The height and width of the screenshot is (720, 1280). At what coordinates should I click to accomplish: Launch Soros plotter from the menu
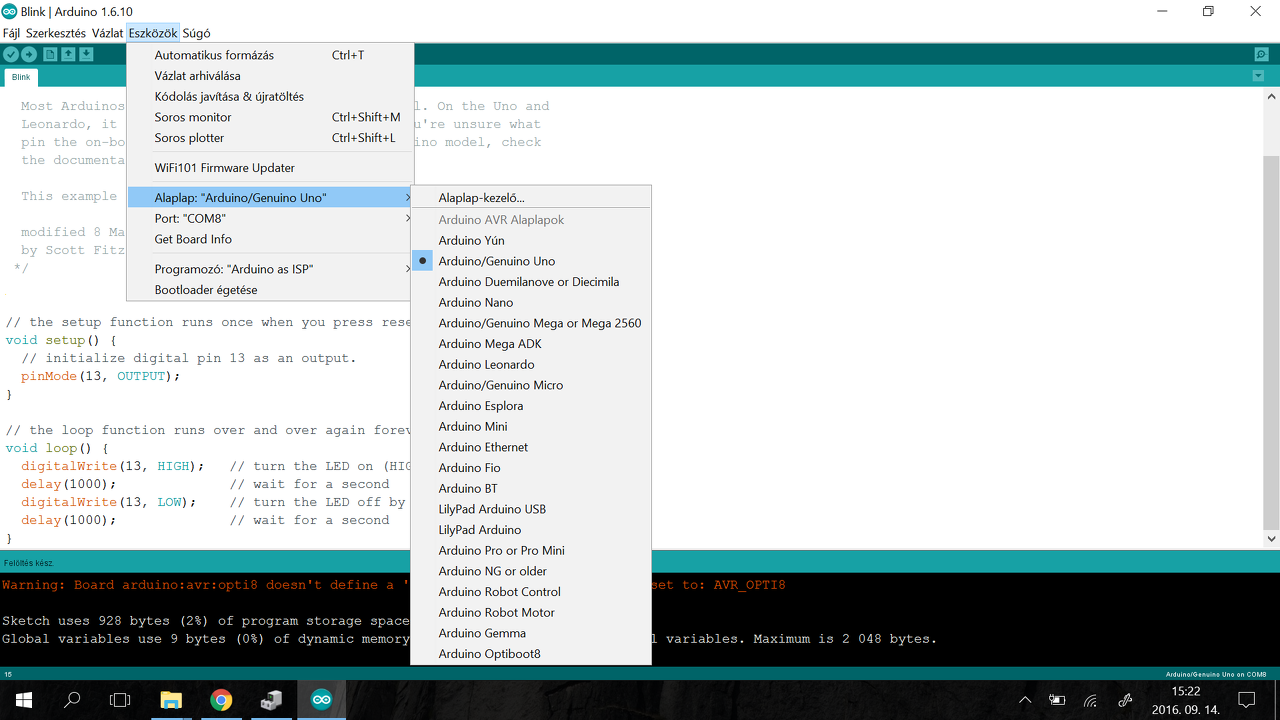click(x=270, y=138)
